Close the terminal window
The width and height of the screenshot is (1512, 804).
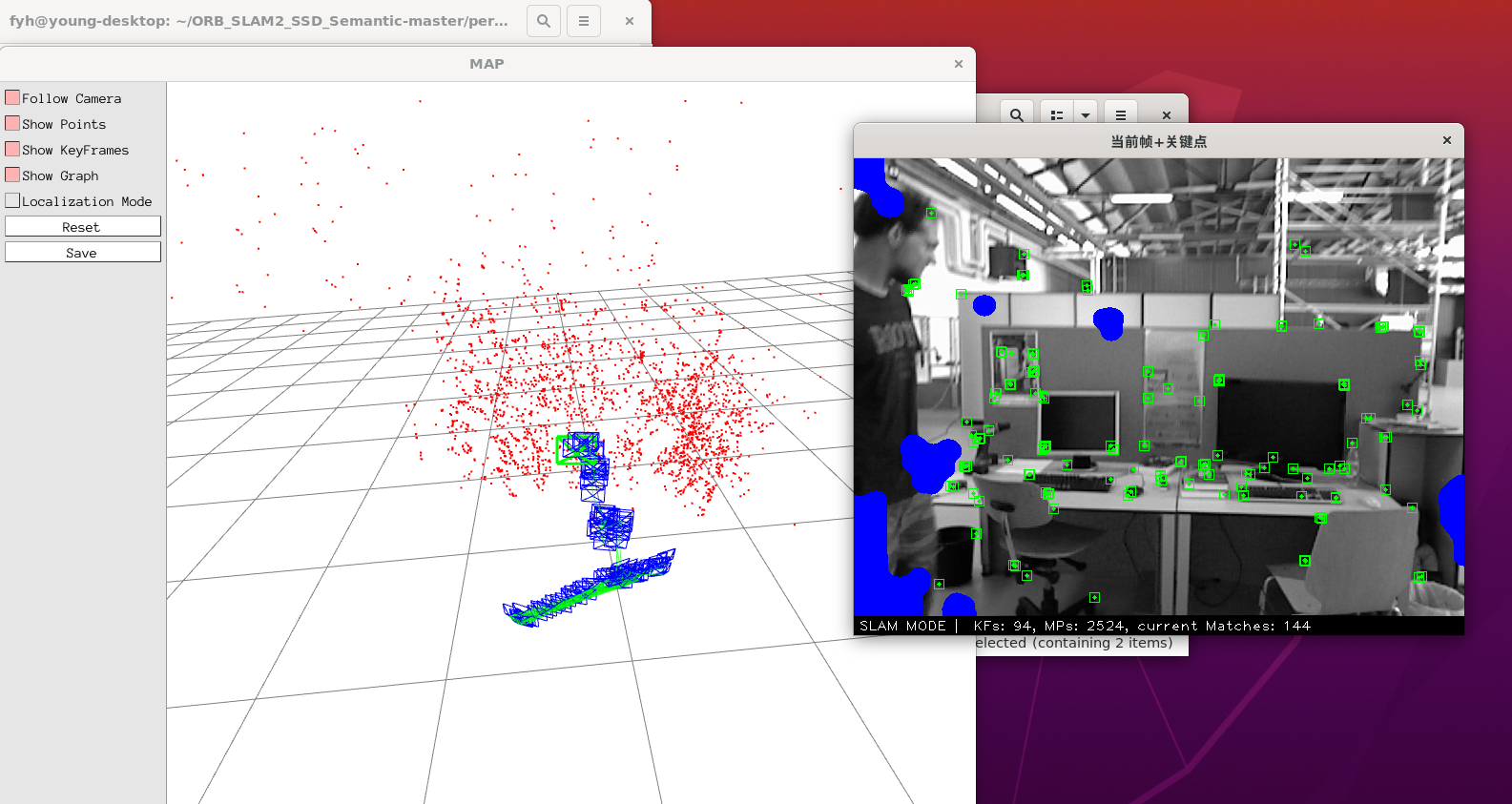pyautogui.click(x=630, y=21)
